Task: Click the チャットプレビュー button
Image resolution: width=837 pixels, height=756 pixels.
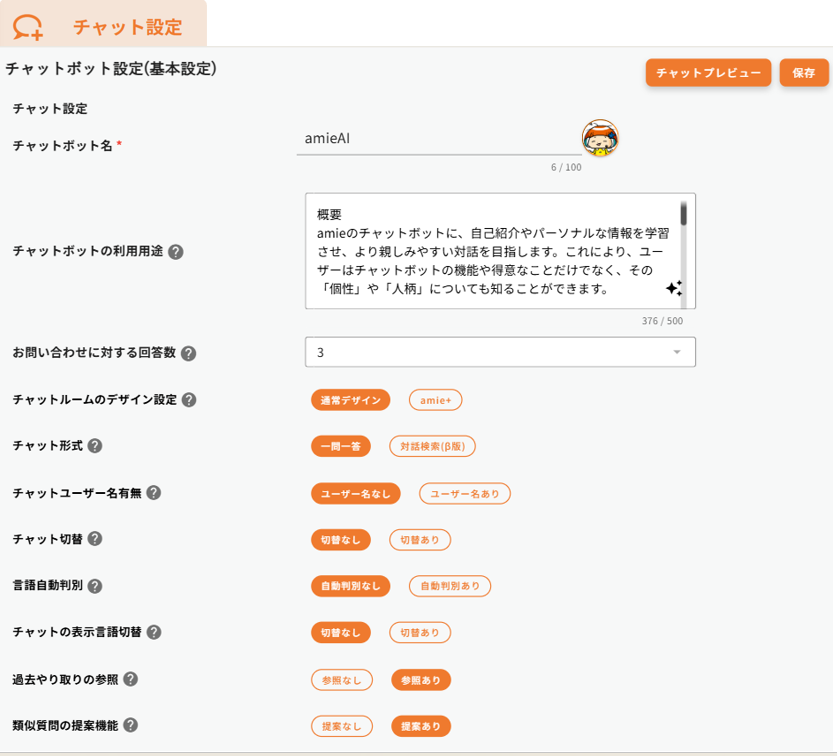Action: click(x=708, y=73)
